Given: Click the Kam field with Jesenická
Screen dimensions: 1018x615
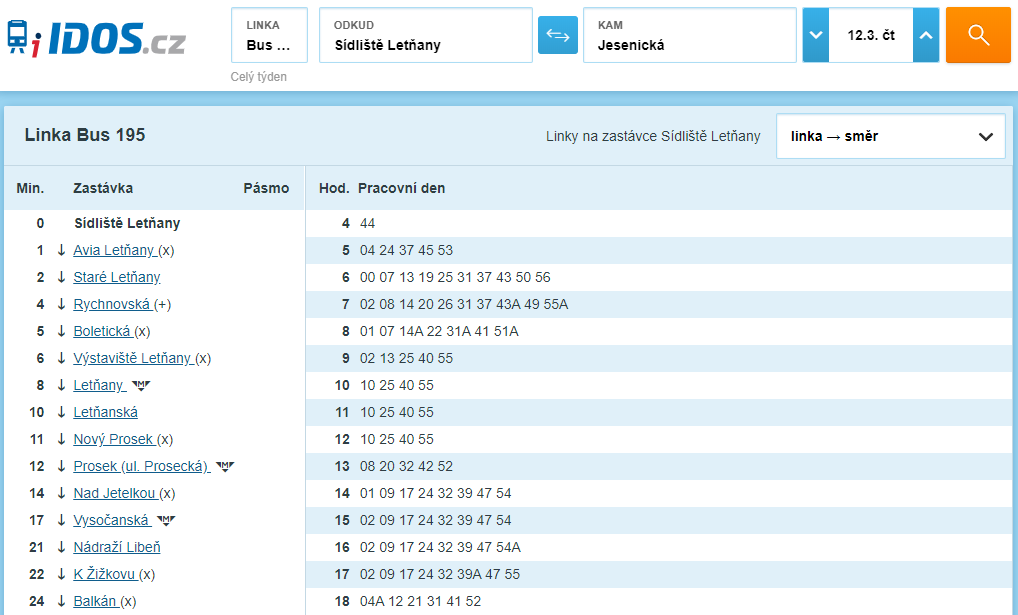Looking at the screenshot, I should coord(689,35).
